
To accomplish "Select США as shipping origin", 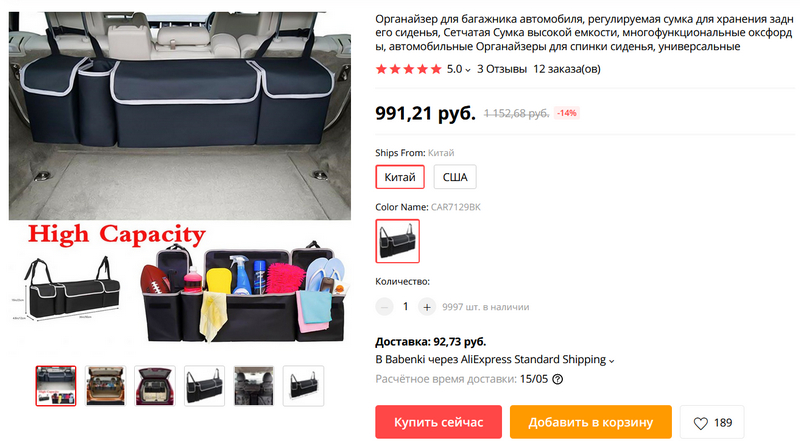I will click(455, 177).
